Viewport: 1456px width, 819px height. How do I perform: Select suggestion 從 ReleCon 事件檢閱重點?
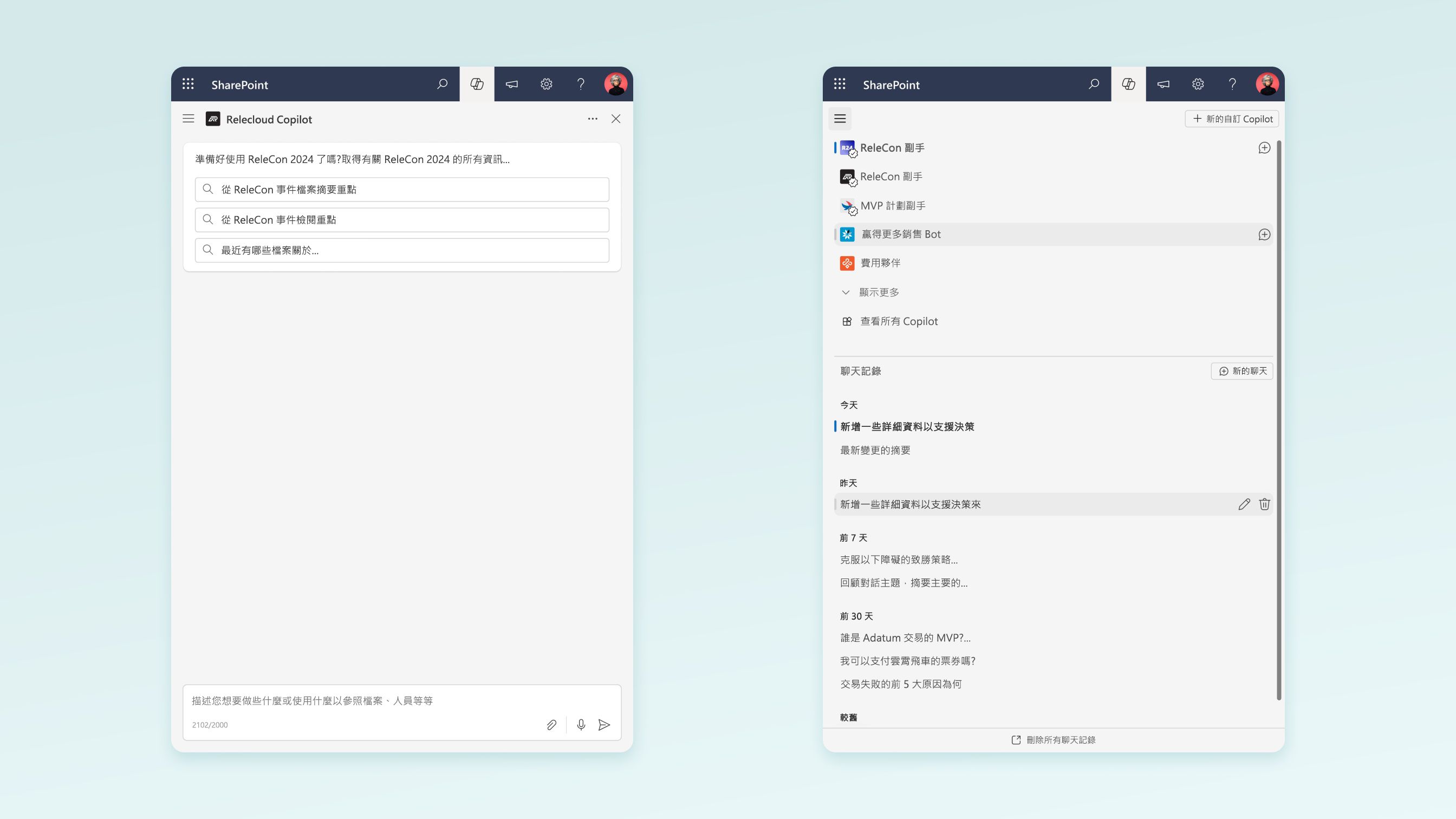coord(402,220)
